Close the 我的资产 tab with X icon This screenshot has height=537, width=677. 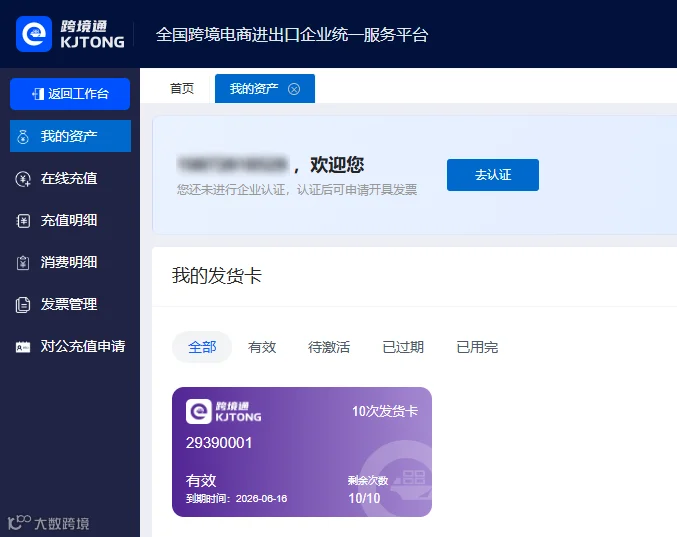click(x=294, y=89)
